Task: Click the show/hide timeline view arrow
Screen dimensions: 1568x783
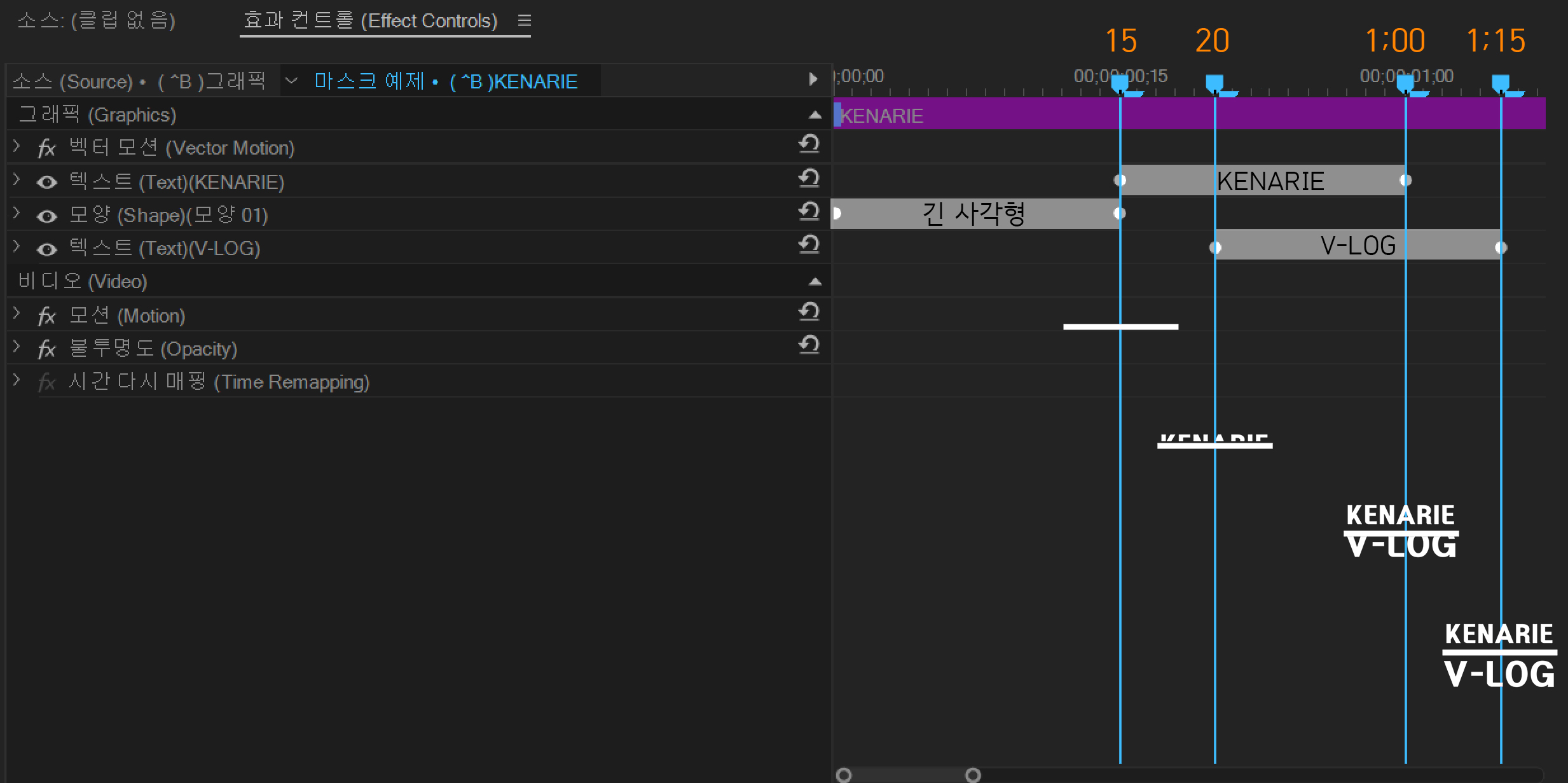Action: click(x=813, y=80)
